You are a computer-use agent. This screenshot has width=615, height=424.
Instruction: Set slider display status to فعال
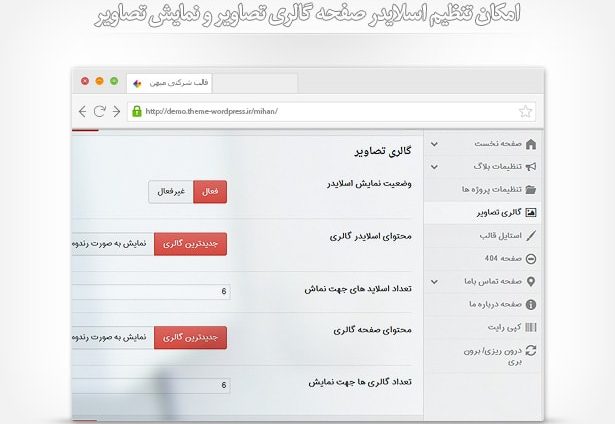(x=210, y=192)
